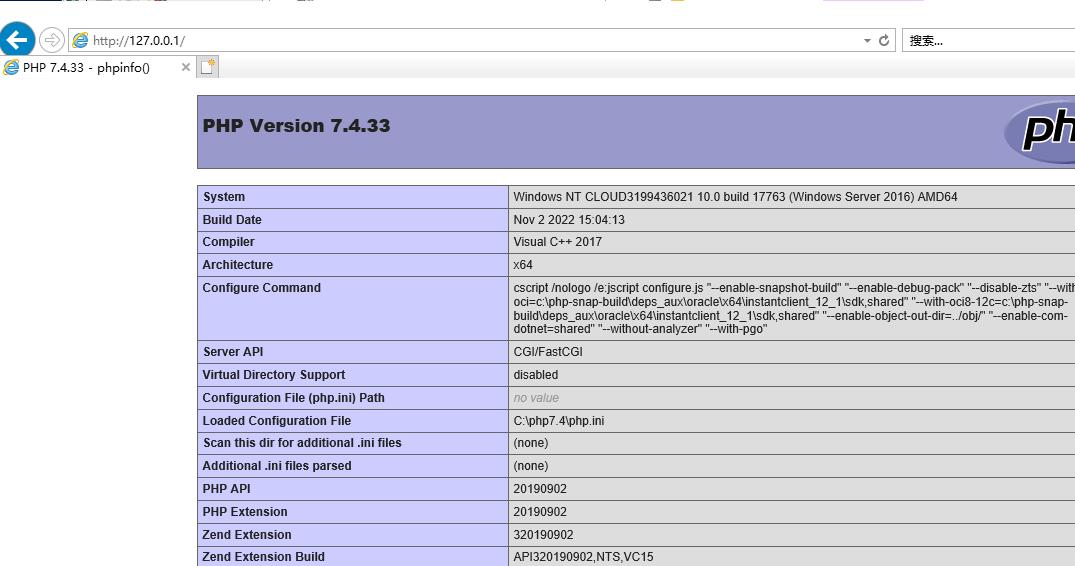Click the 'Configure Command' row label
1075x566 pixels.
click(x=261, y=288)
